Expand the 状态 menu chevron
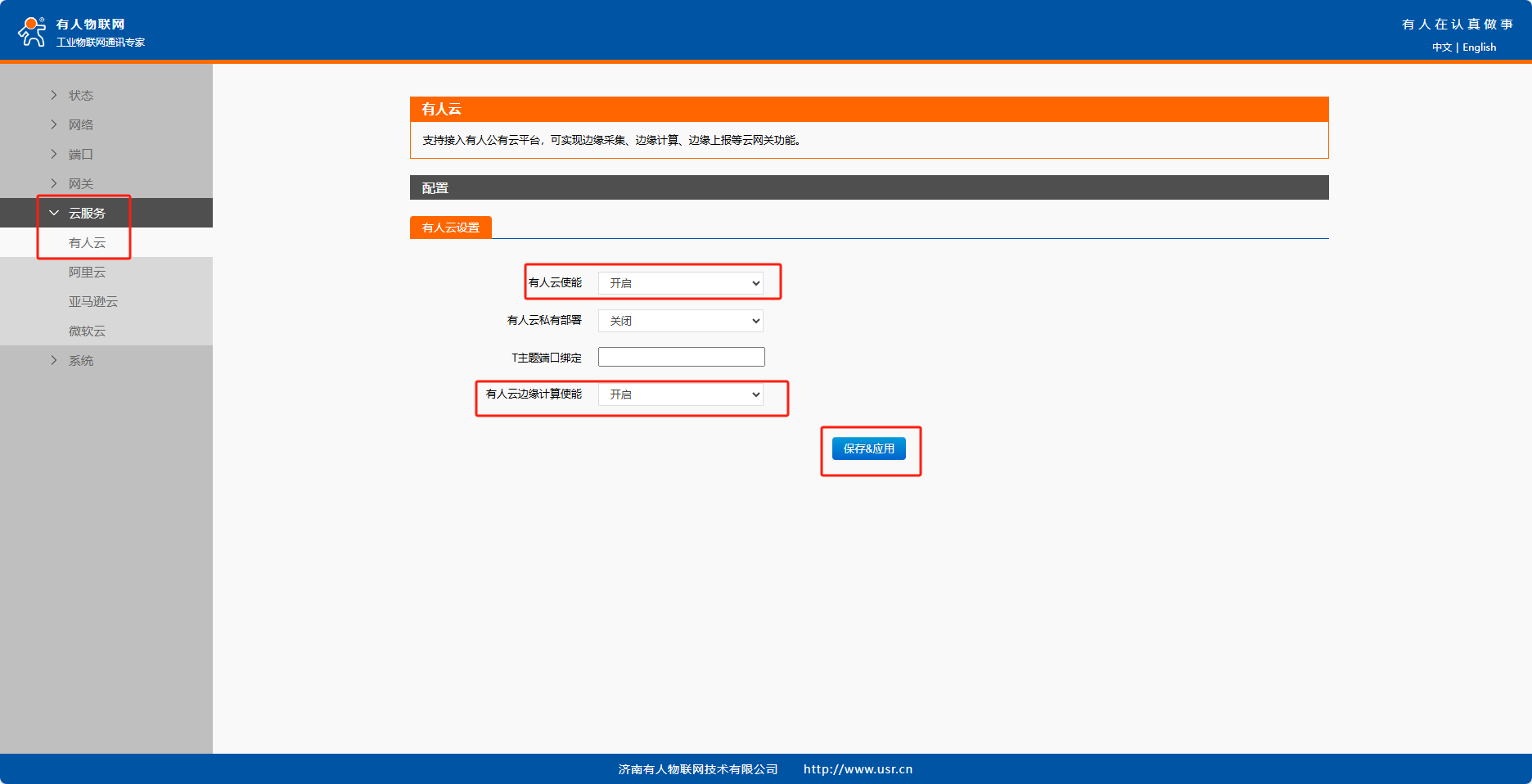1532x784 pixels. click(54, 95)
